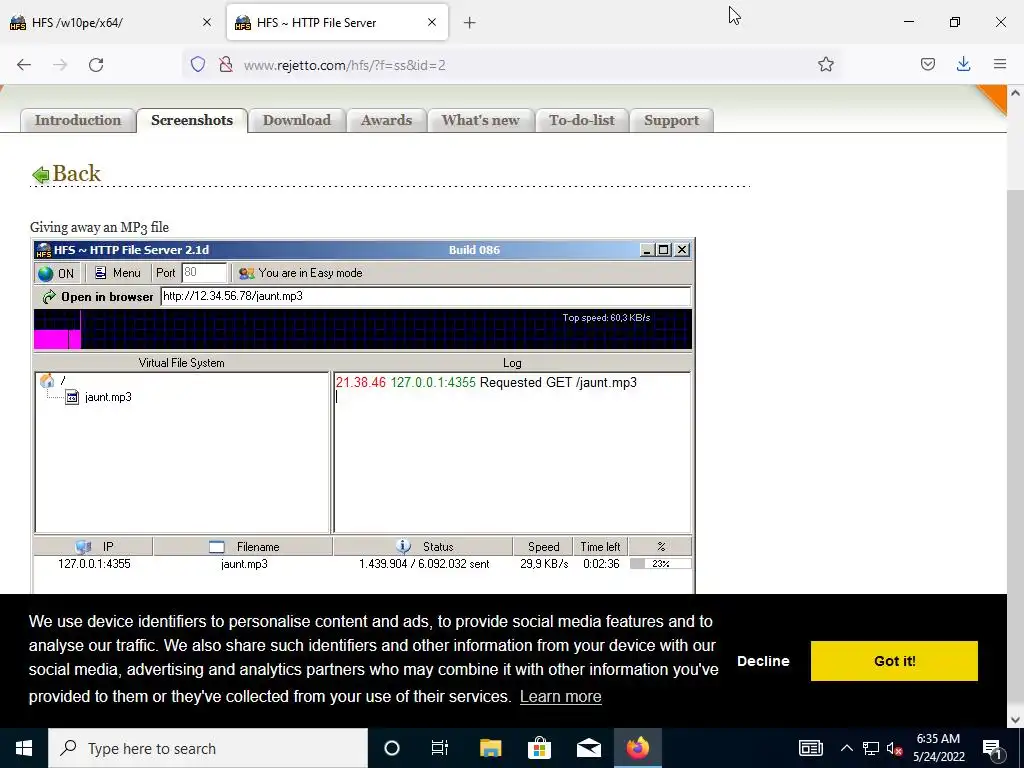The height and width of the screenshot is (768, 1024).
Task: Accept cookies with the Got it! button
Action: tap(894, 661)
